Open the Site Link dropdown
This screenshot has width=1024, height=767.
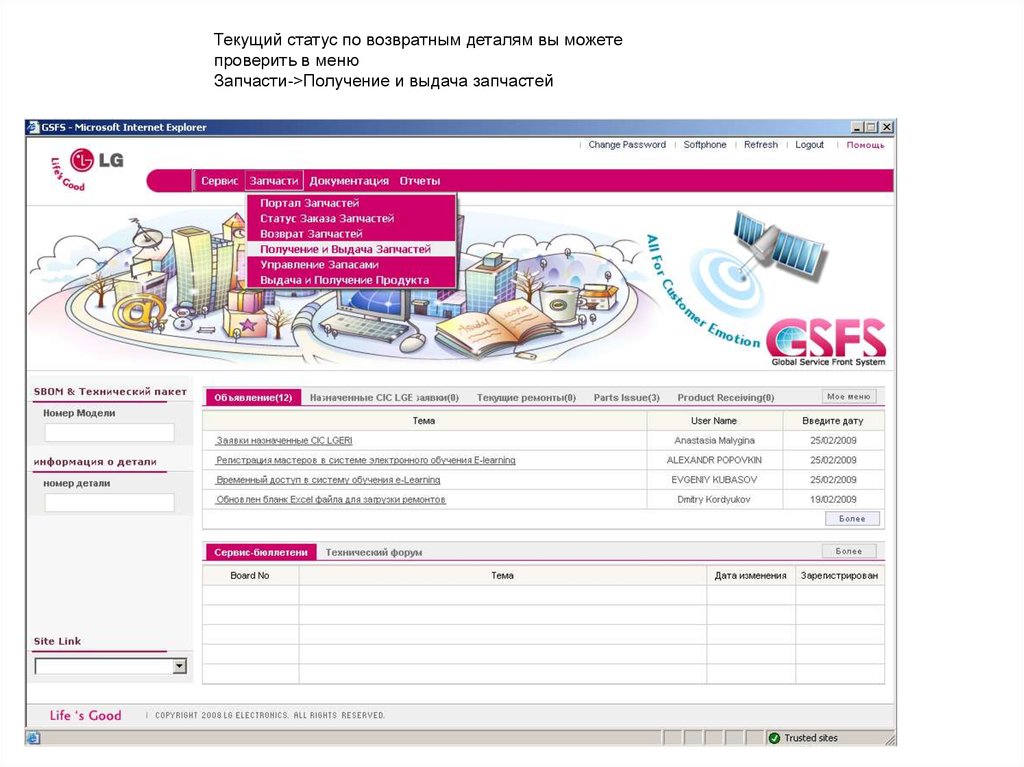coord(179,666)
